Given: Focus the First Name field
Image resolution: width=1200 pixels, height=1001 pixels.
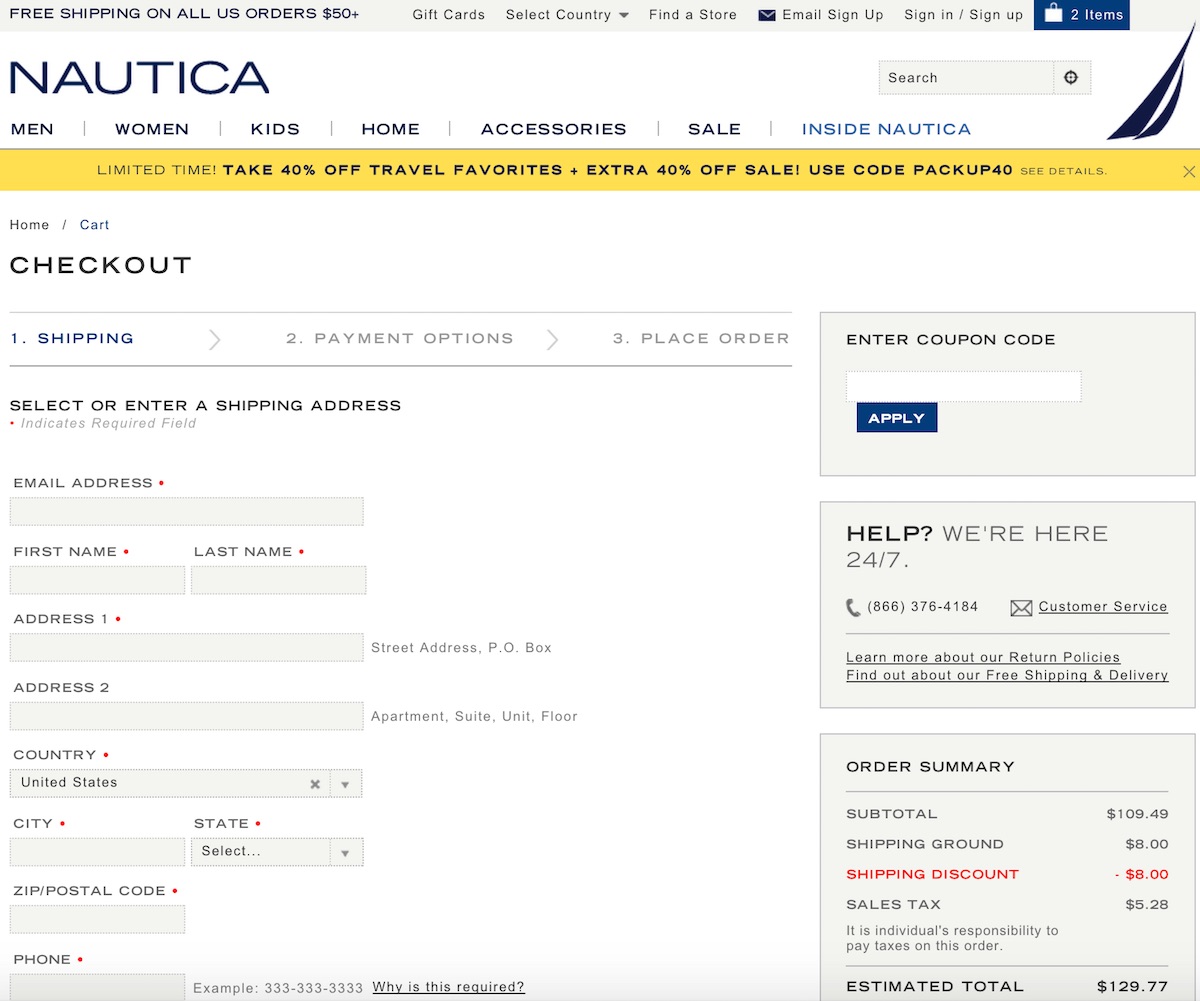Looking at the screenshot, I should (x=97, y=580).
